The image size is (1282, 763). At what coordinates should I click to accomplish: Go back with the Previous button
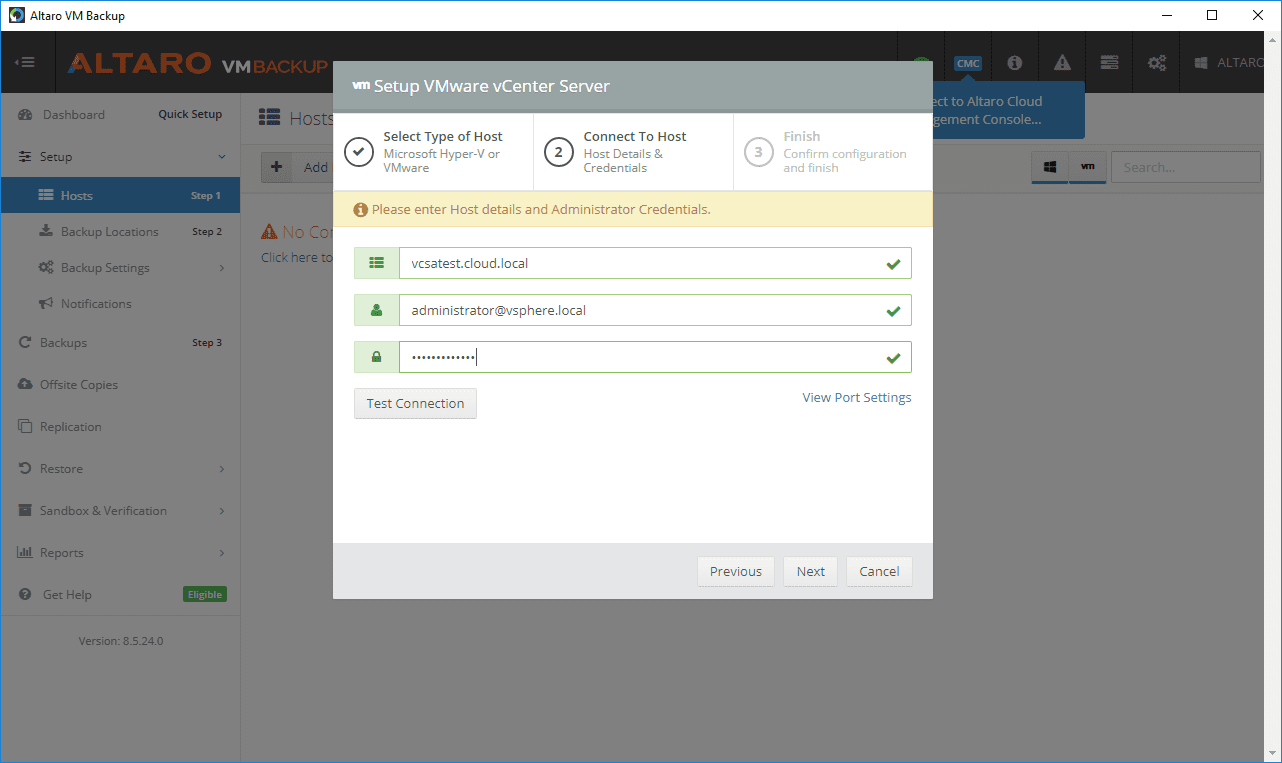[736, 571]
